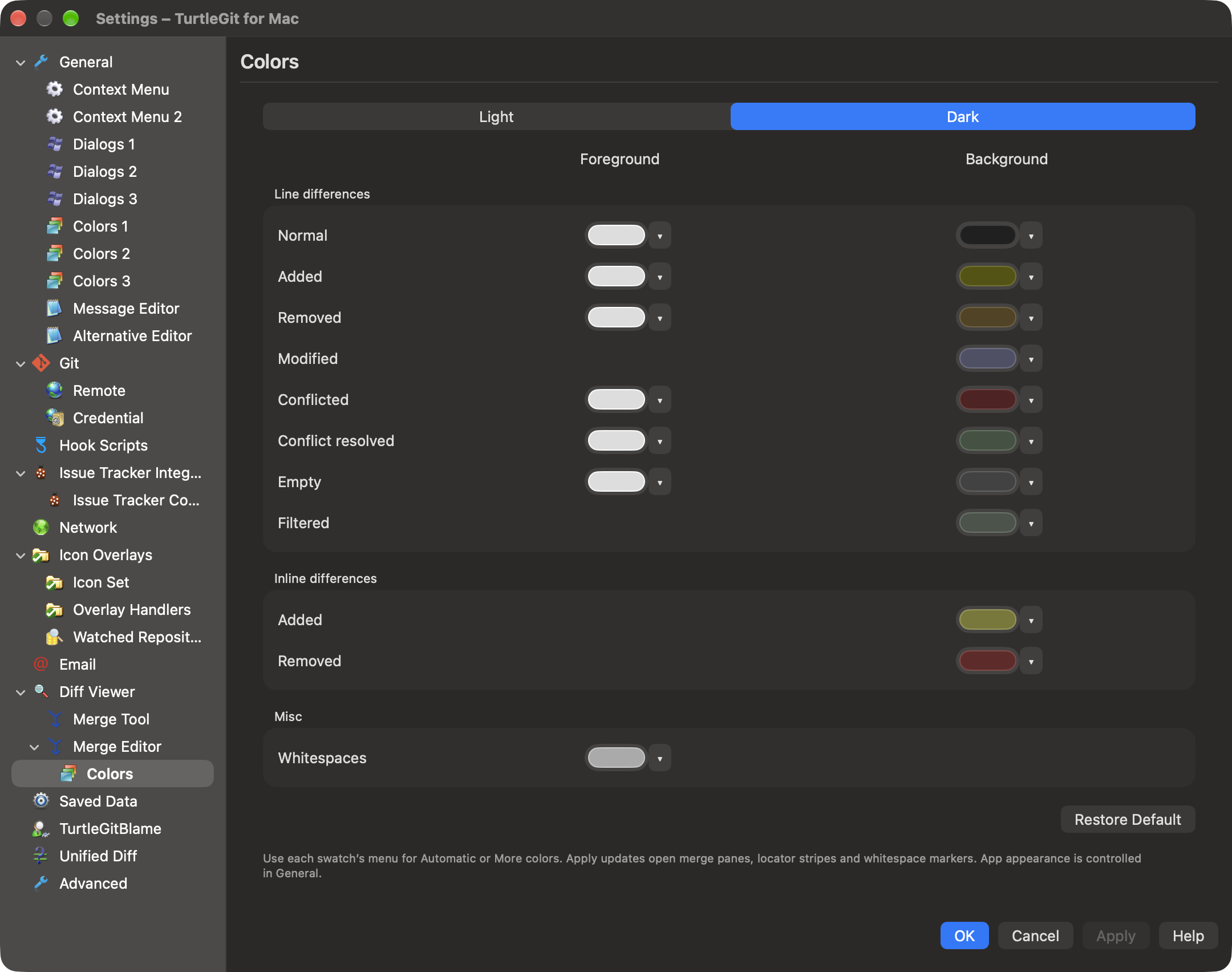Click the Added line background olive swatch

(x=987, y=277)
